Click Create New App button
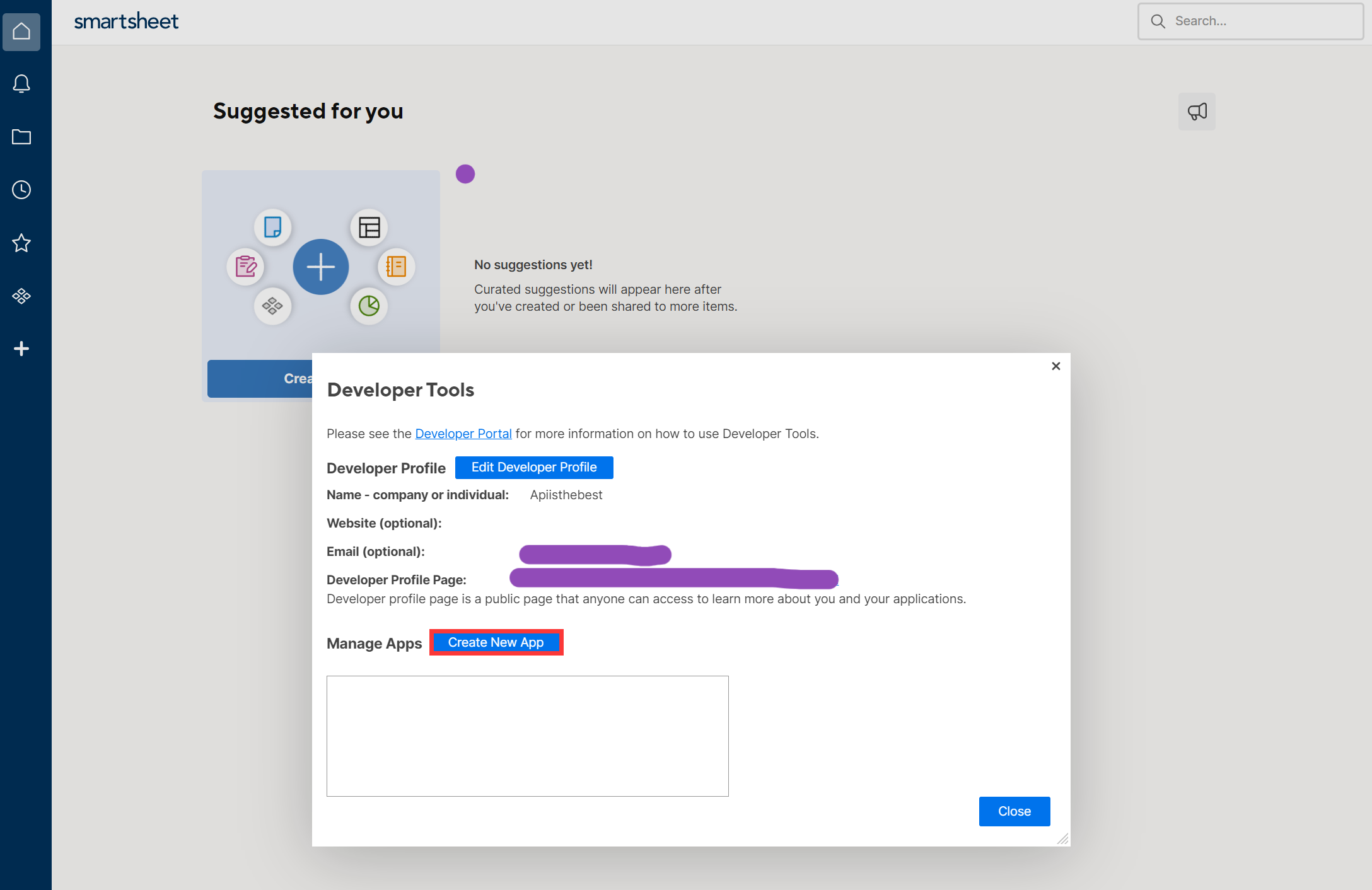Viewport: 1372px width, 890px height. 496,642
